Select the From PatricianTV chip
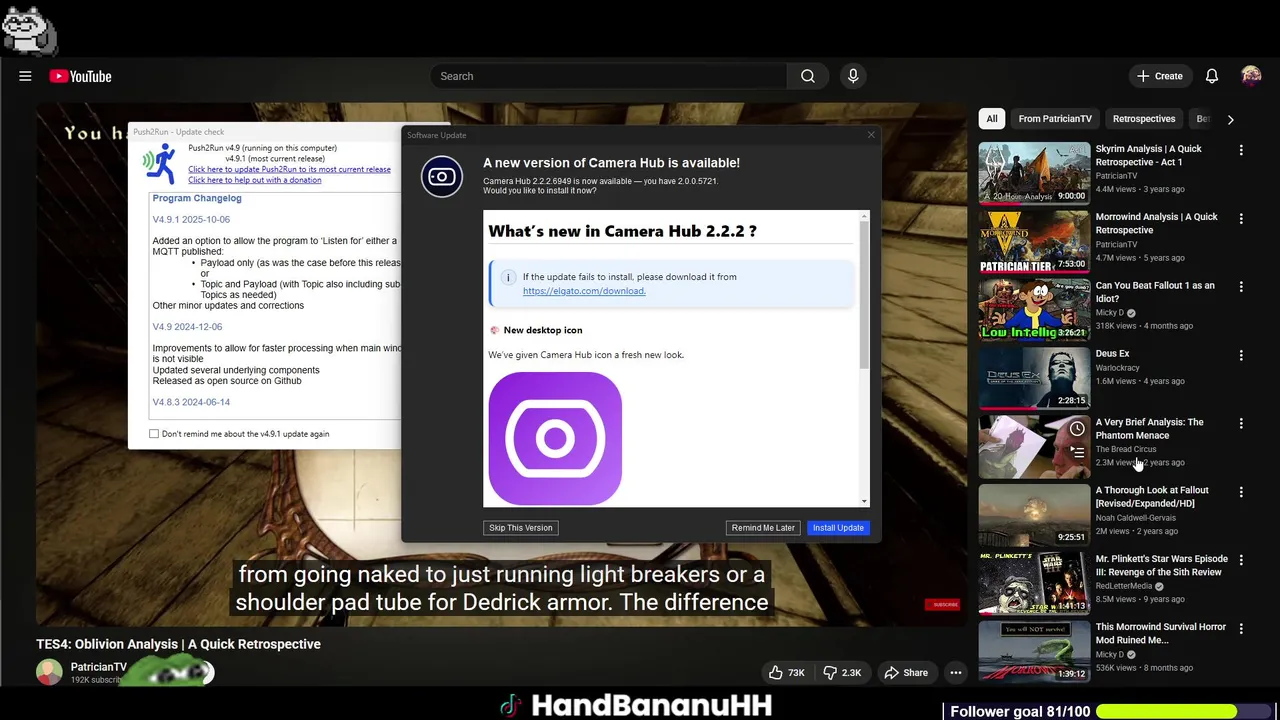Image resolution: width=1280 pixels, height=720 pixels. [1055, 119]
